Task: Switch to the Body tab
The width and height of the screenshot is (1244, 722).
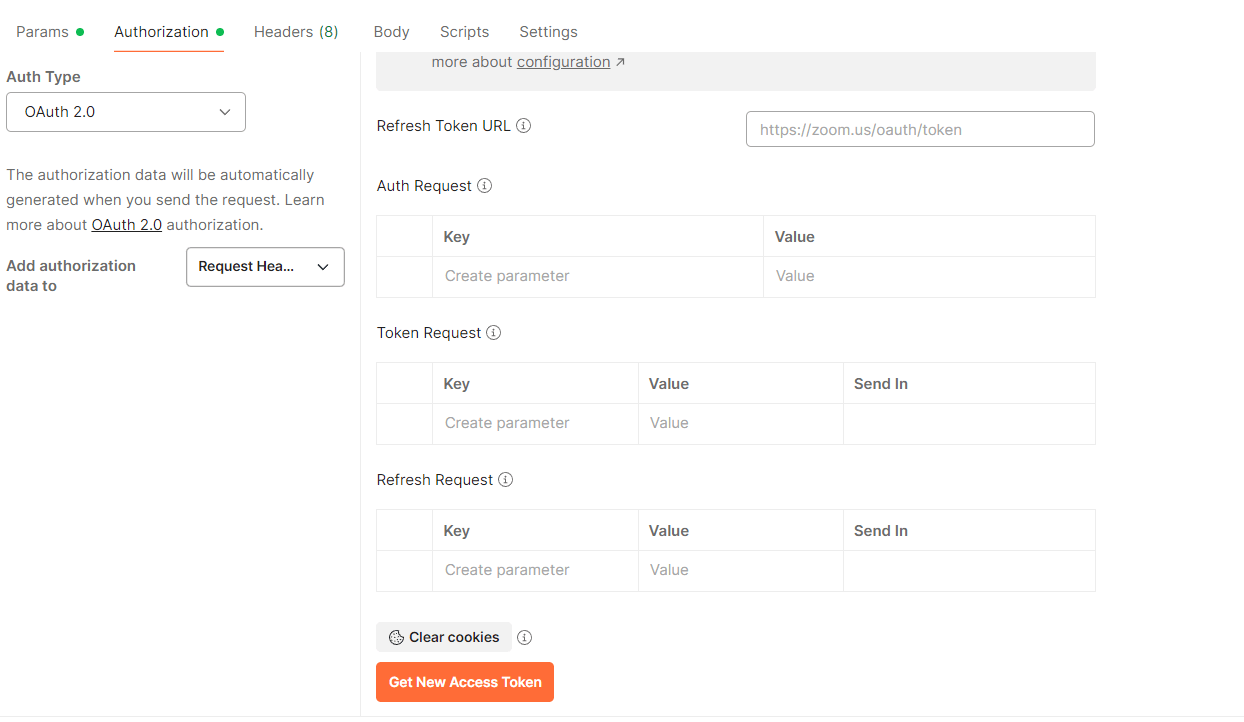Action: click(391, 32)
